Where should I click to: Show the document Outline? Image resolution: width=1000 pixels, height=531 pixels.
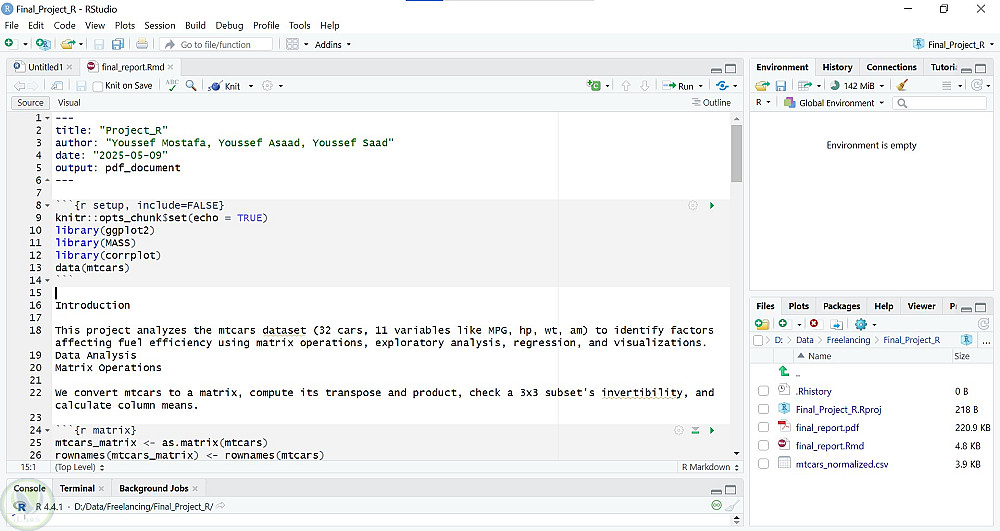pos(711,103)
